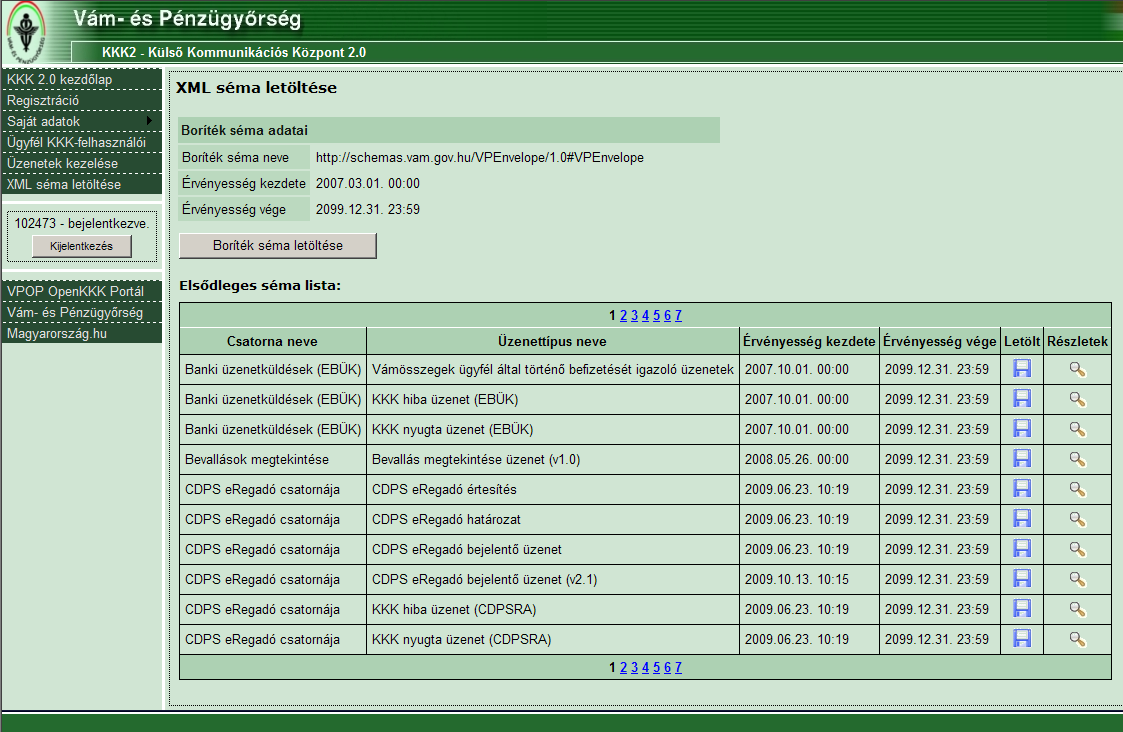The image size is (1123, 732).
Task: Click the Érvényesség kezdete column header
Action: point(809,342)
